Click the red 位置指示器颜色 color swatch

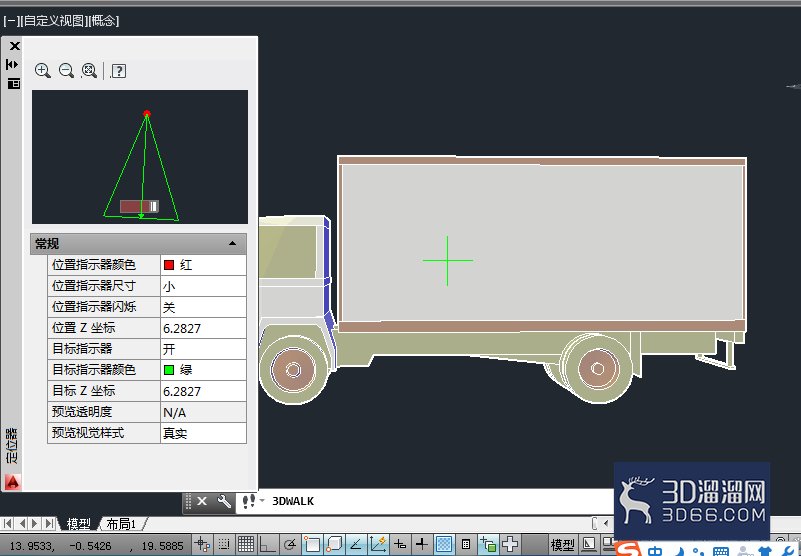pos(169,265)
